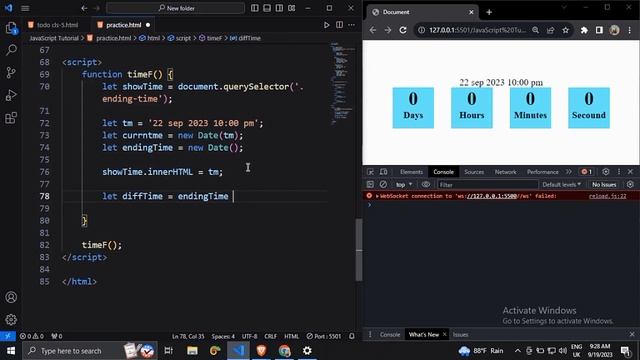
Task: Switch to DevTools Network tab
Action: (x=505, y=172)
